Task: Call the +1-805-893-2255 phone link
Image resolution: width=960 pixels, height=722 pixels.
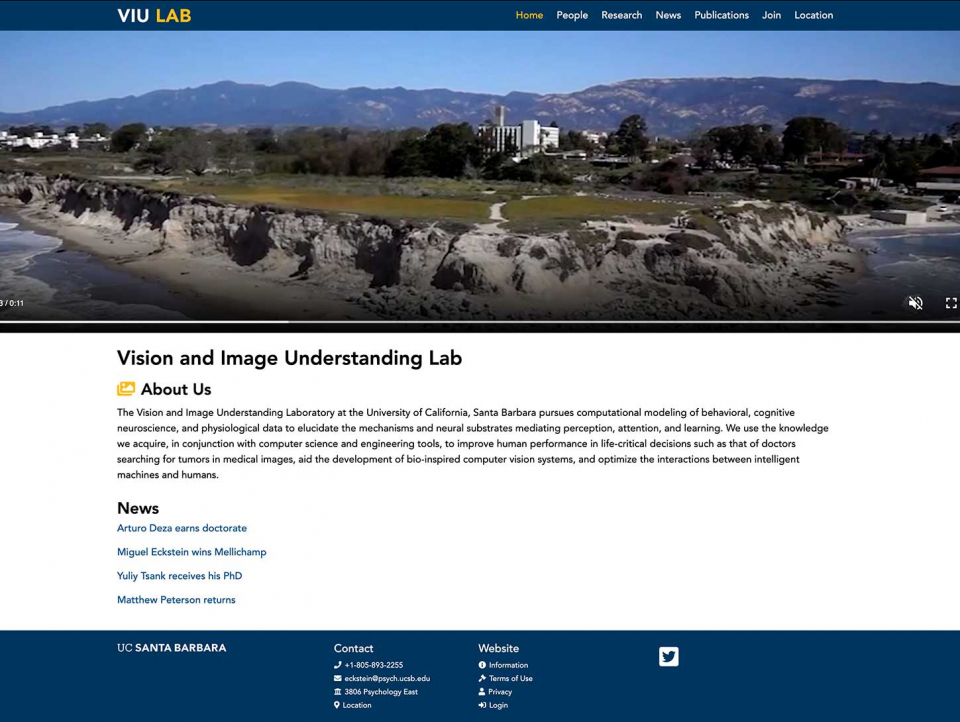Action: click(373, 665)
